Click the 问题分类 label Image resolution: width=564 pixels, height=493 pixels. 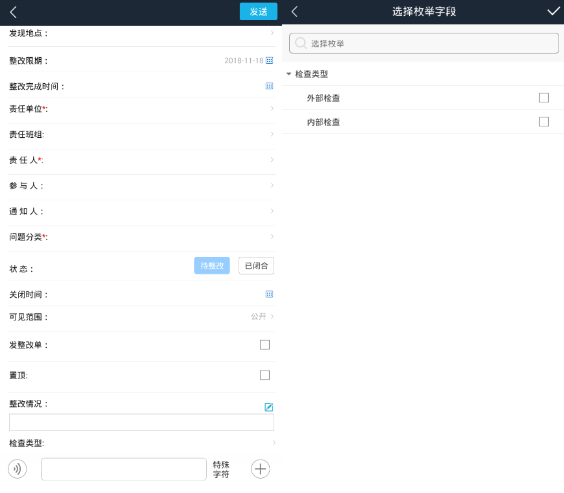point(28,237)
